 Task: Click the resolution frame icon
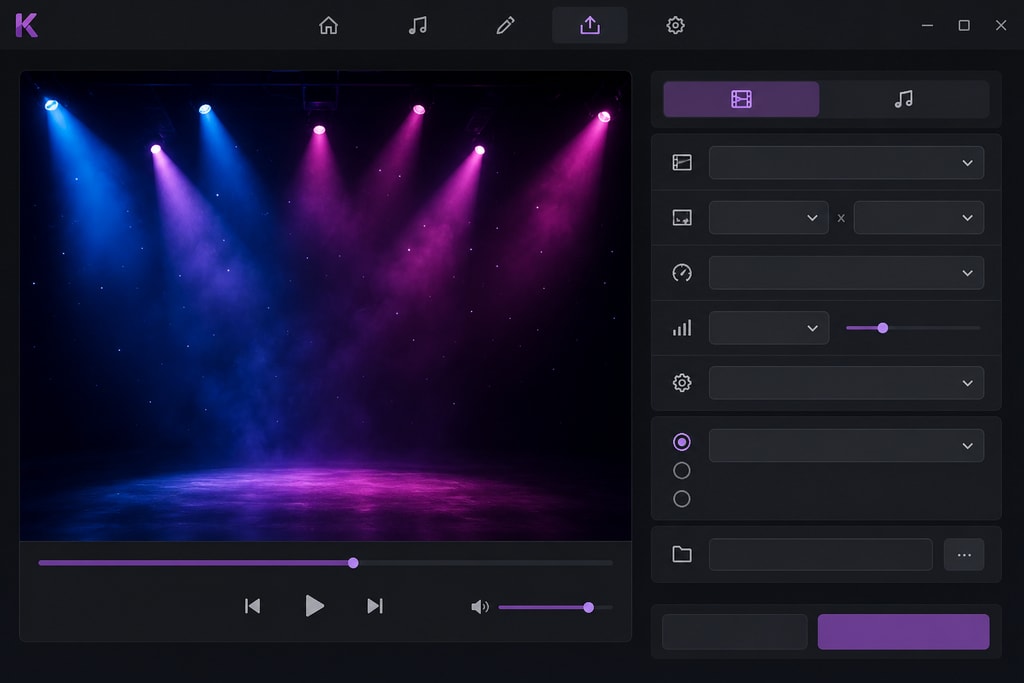pyautogui.click(x=682, y=217)
